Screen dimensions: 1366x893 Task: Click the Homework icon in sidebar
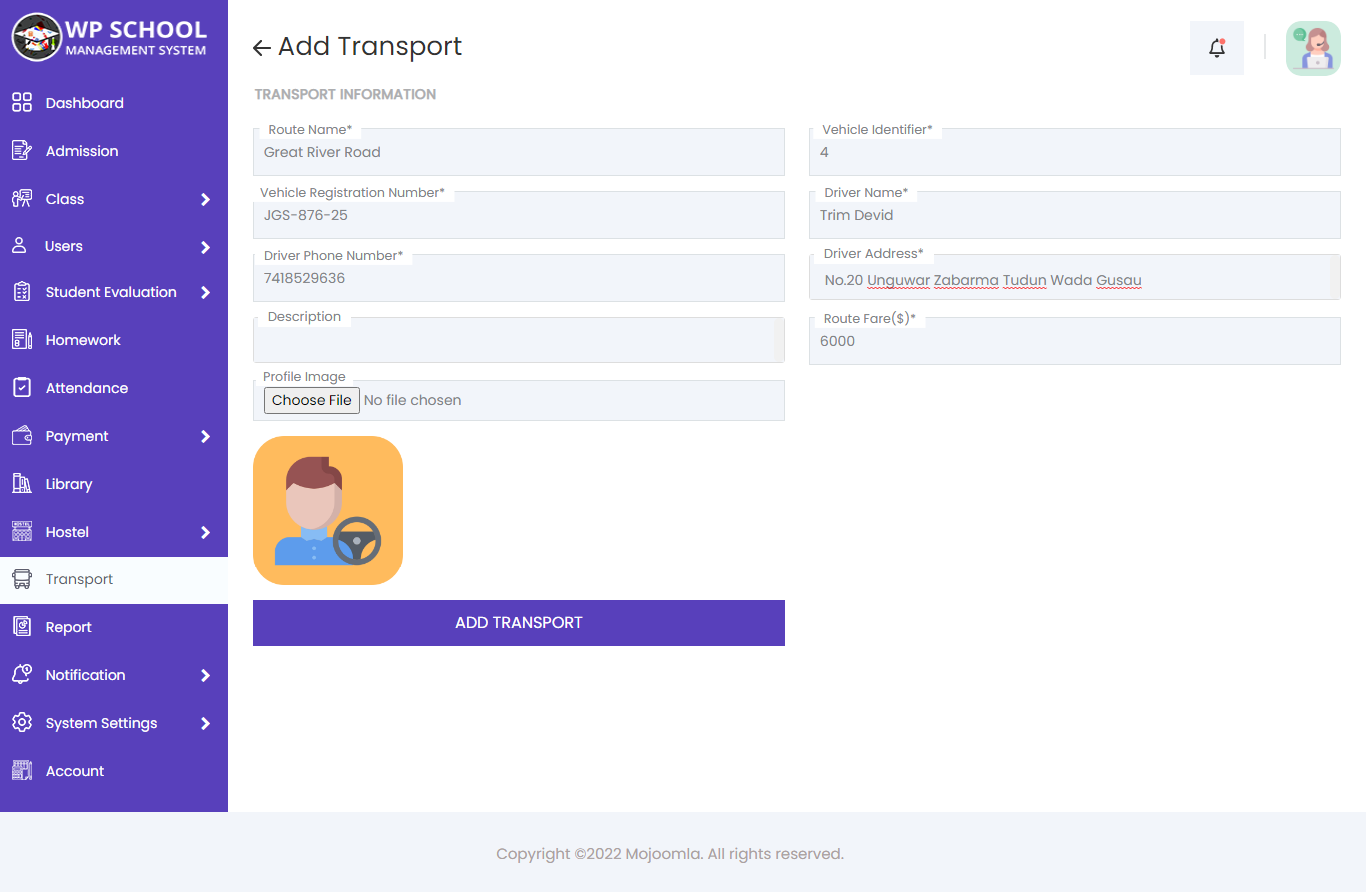[22, 340]
